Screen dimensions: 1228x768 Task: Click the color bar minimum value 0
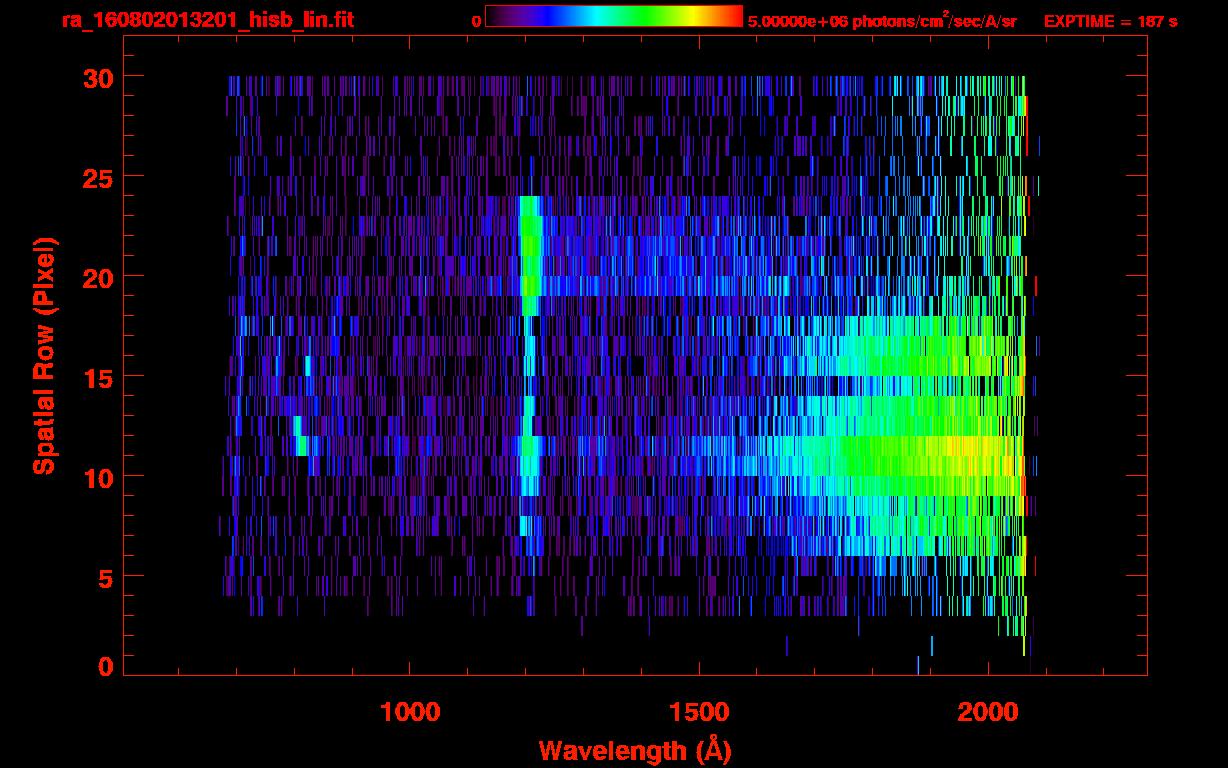click(x=477, y=21)
